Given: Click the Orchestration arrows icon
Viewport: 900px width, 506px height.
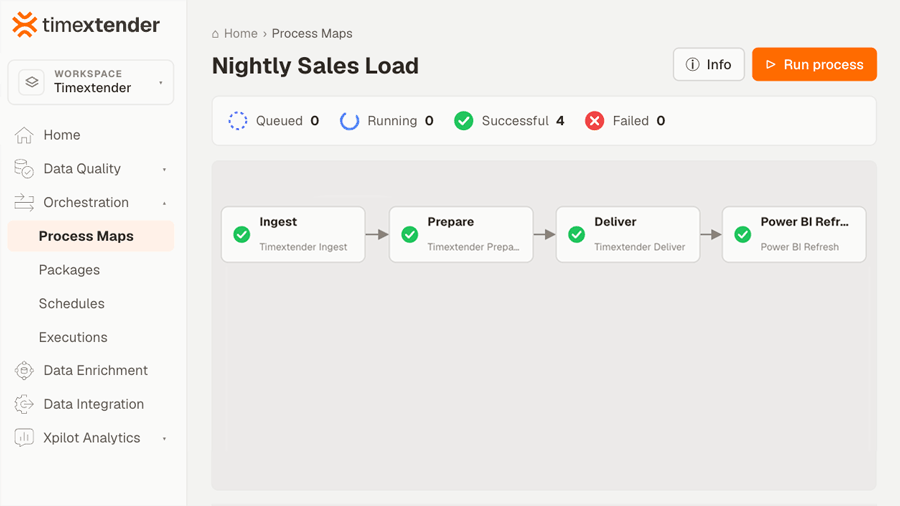Looking at the screenshot, I should pyautogui.click(x=24, y=202).
